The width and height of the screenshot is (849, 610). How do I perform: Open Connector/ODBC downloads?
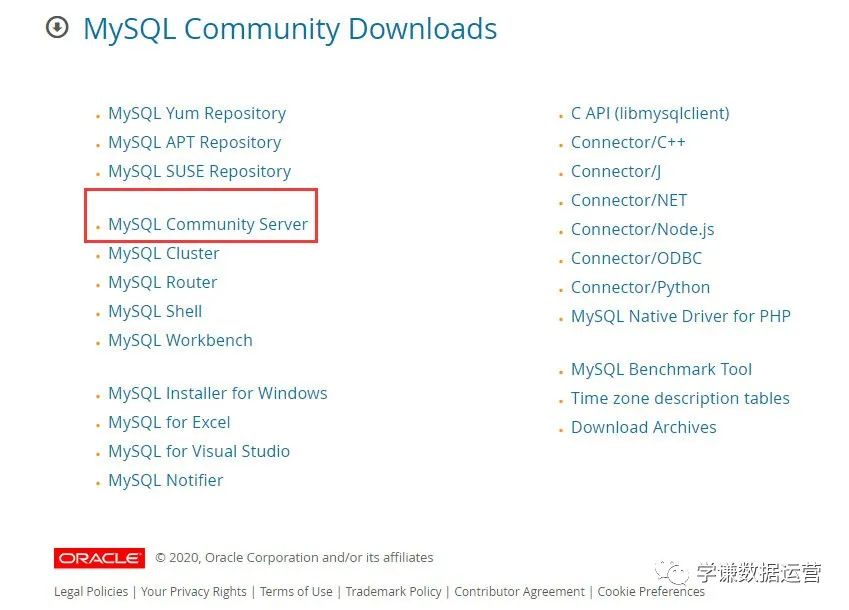pos(636,259)
